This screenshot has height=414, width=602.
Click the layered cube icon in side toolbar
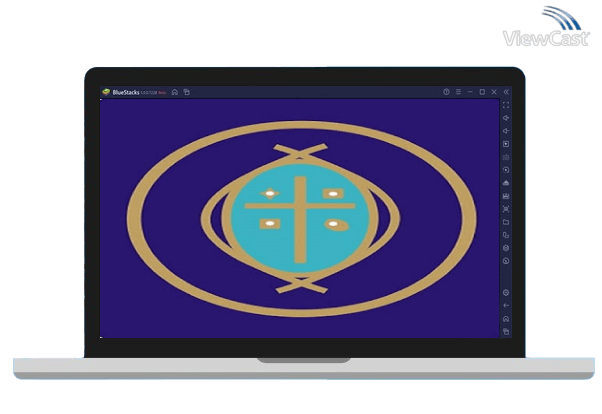(506, 248)
